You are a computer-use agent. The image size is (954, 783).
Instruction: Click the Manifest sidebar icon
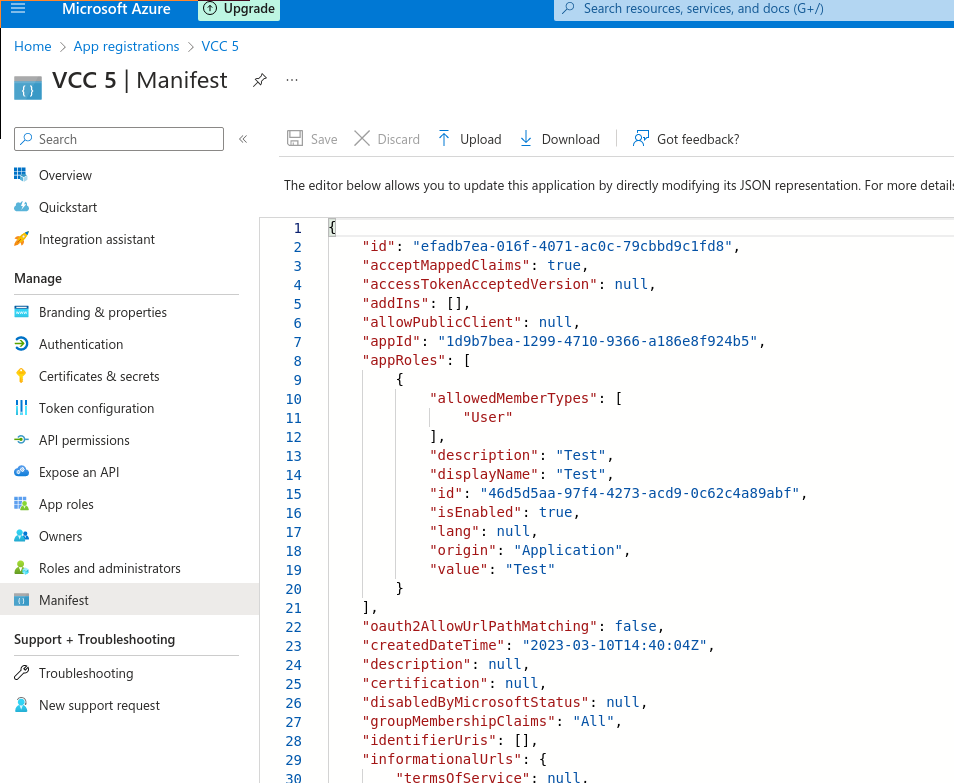click(x=21, y=600)
